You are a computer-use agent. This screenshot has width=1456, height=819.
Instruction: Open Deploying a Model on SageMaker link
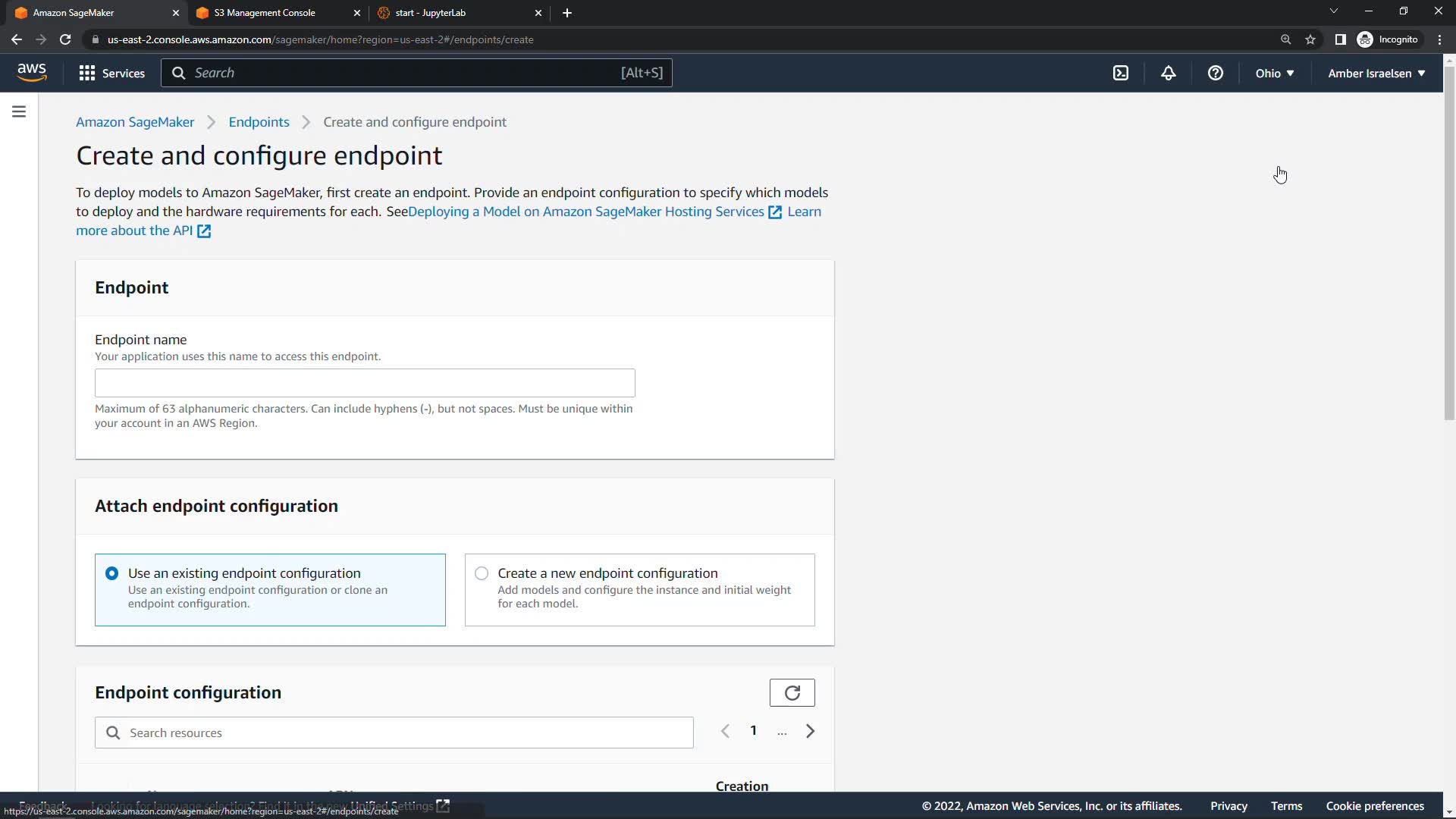pos(585,212)
